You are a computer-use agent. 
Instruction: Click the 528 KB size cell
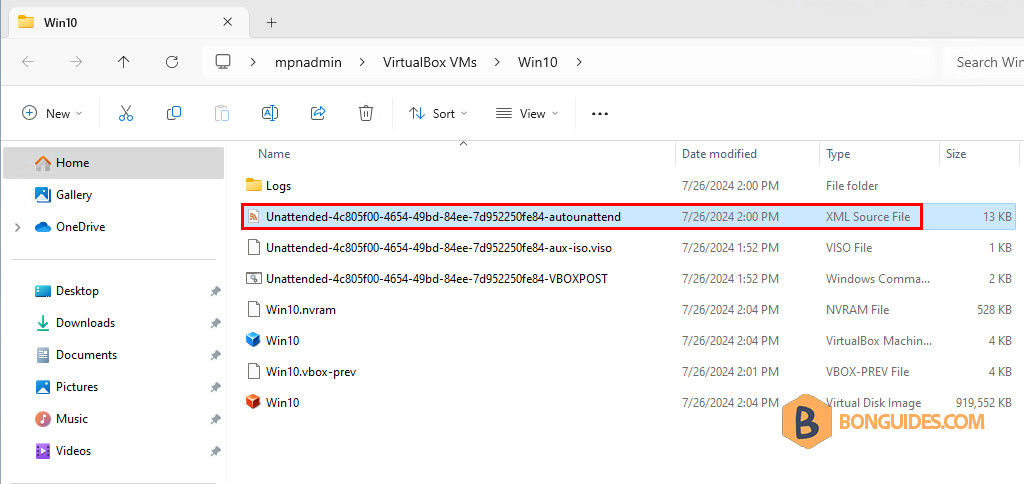pos(995,310)
